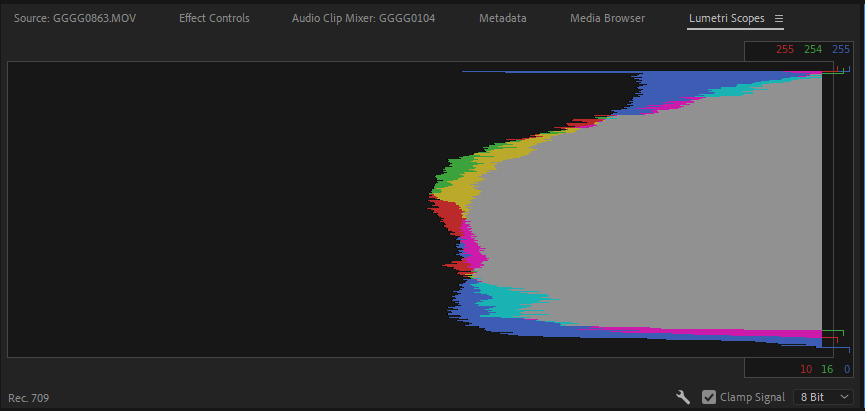Click the blue maximum value 255

point(841,50)
